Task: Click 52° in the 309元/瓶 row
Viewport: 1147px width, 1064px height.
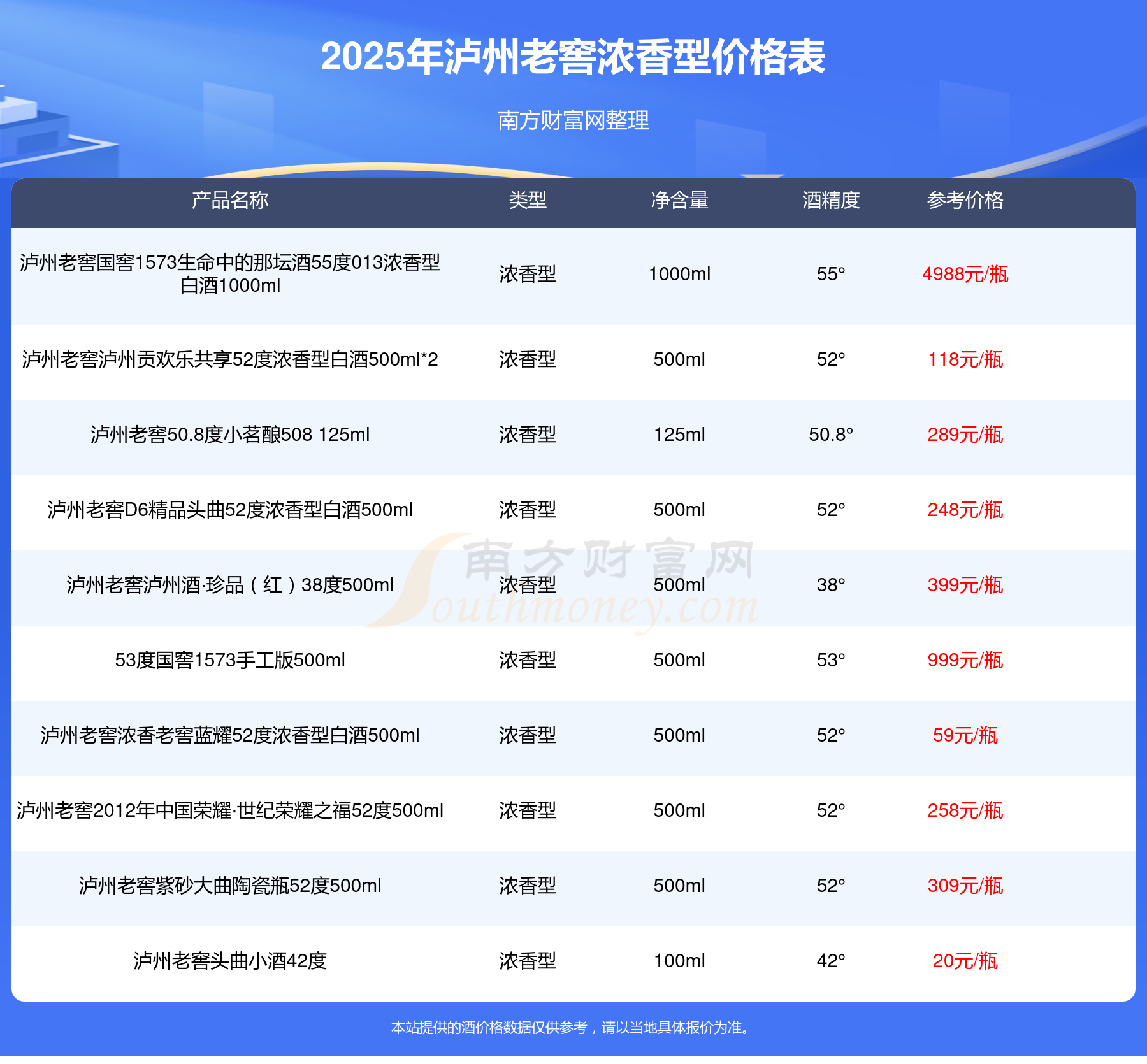Action: pos(831,886)
